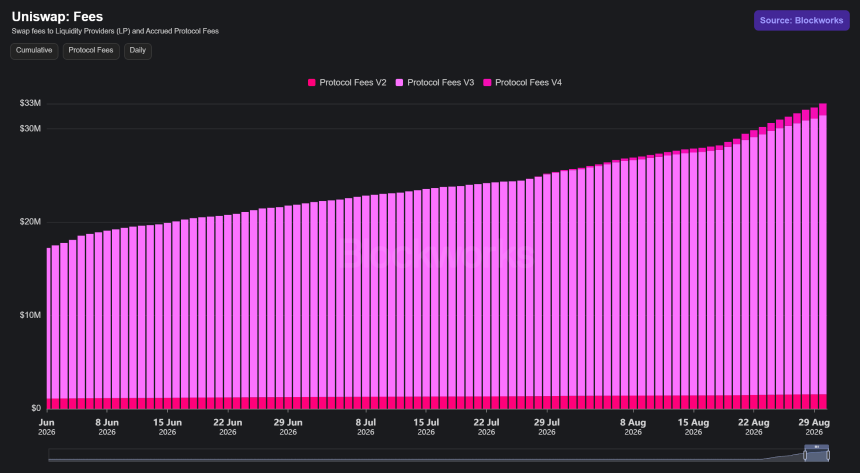Click the Uniswap: Fees title
The image size is (860, 473).
57,17
